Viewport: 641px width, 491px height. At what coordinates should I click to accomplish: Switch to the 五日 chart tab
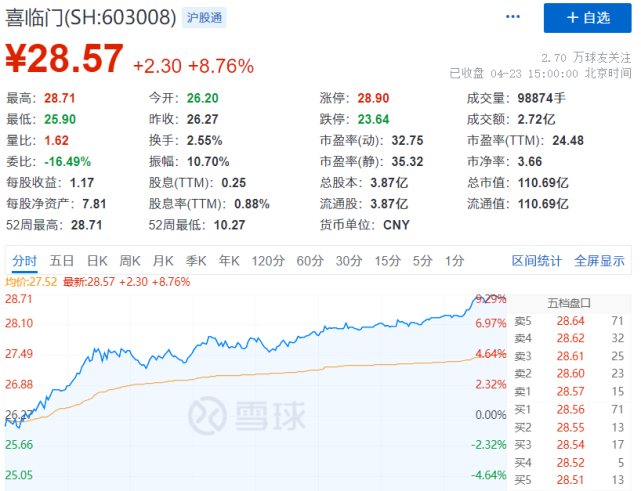pos(62,260)
